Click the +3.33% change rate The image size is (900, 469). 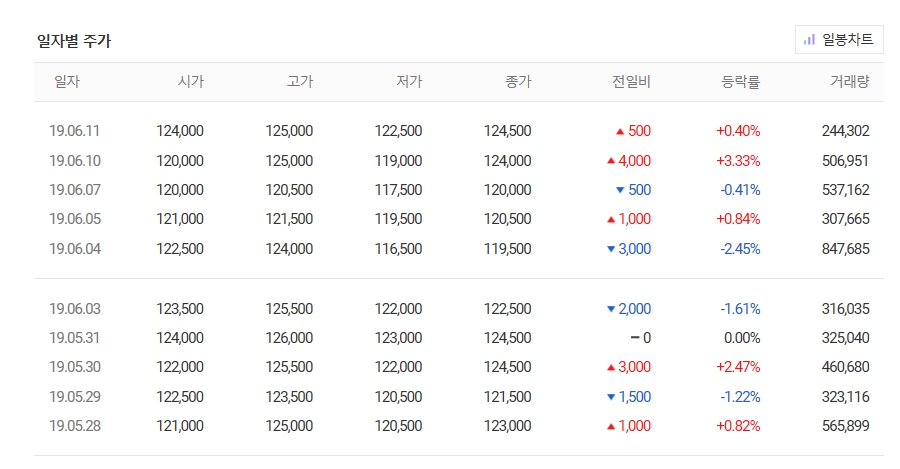tap(738, 161)
